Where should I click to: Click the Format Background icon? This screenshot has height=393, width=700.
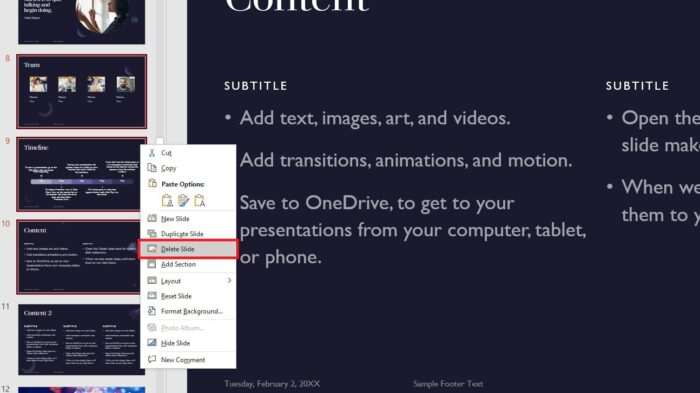[152, 311]
